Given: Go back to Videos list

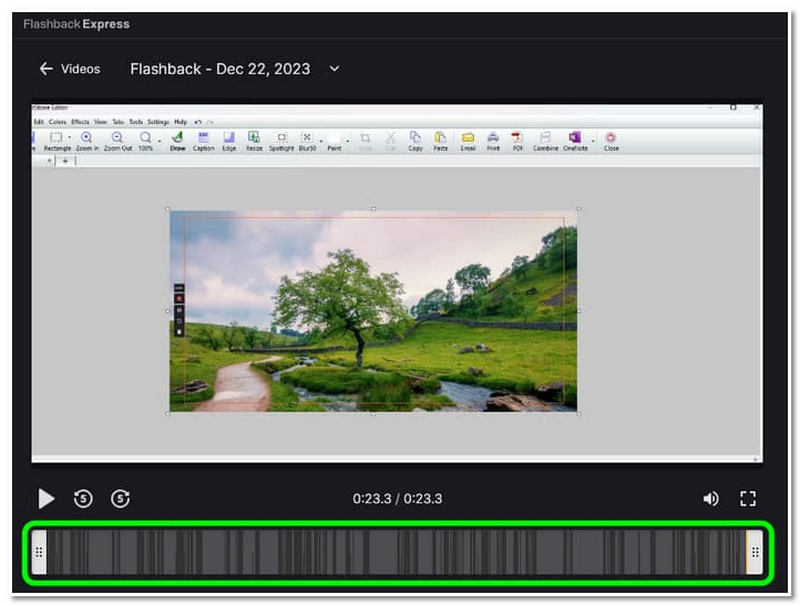Looking at the screenshot, I should pyautogui.click(x=69, y=69).
